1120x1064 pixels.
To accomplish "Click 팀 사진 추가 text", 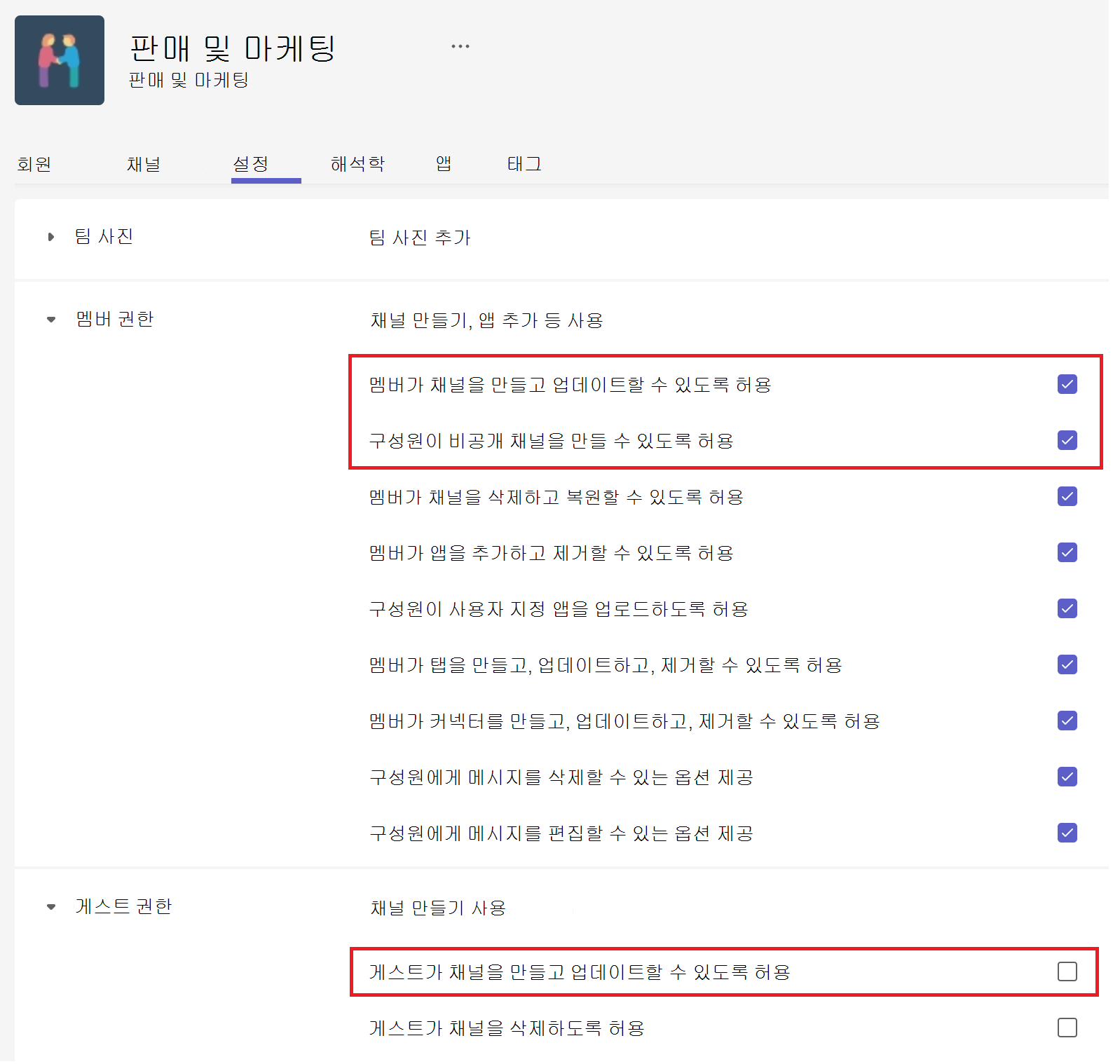I will pos(420,238).
